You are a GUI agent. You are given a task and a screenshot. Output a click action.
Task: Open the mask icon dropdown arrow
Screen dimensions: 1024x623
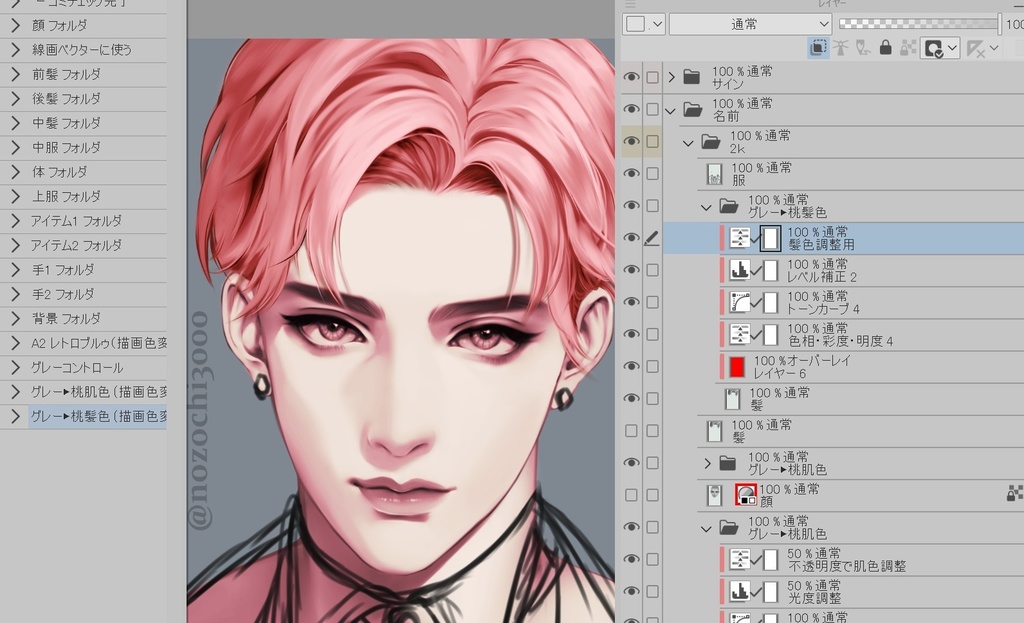tap(952, 48)
